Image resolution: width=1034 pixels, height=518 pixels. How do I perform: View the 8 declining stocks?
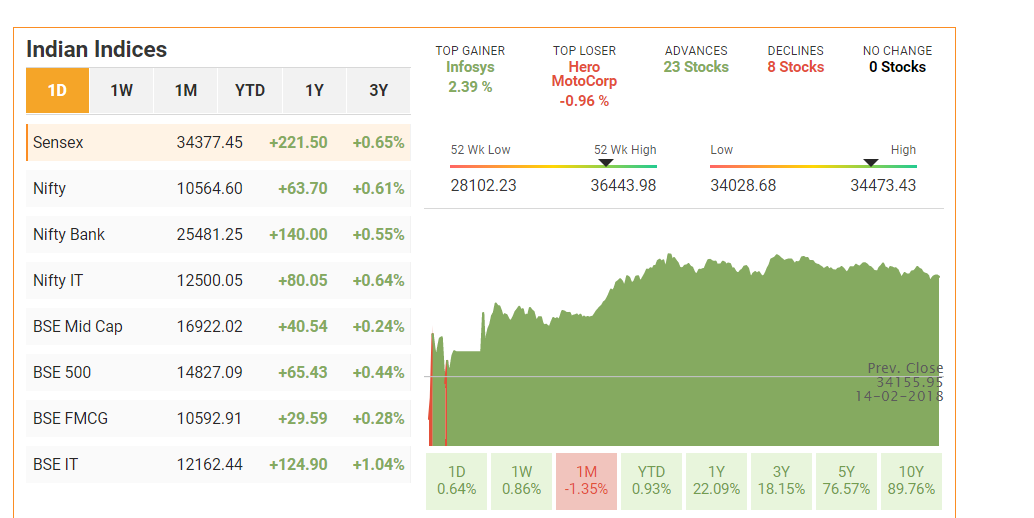(x=795, y=67)
